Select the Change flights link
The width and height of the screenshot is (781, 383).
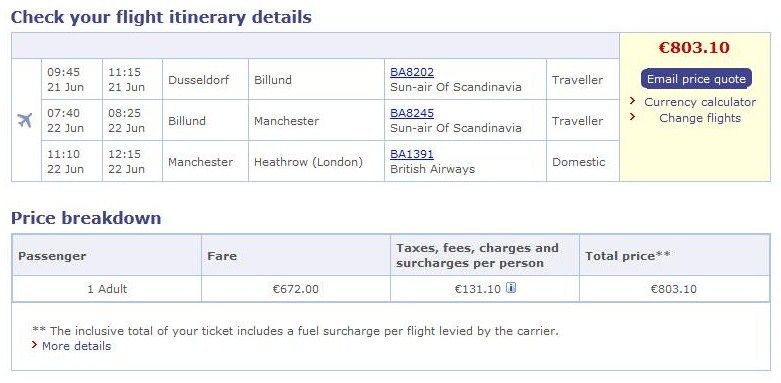[x=700, y=118]
